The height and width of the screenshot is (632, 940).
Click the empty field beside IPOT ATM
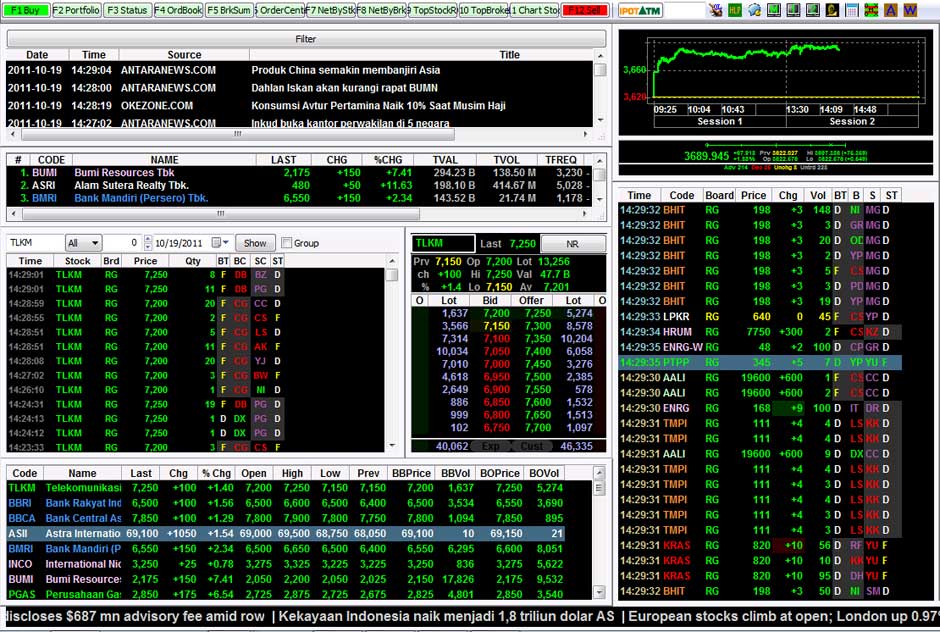[685, 10]
